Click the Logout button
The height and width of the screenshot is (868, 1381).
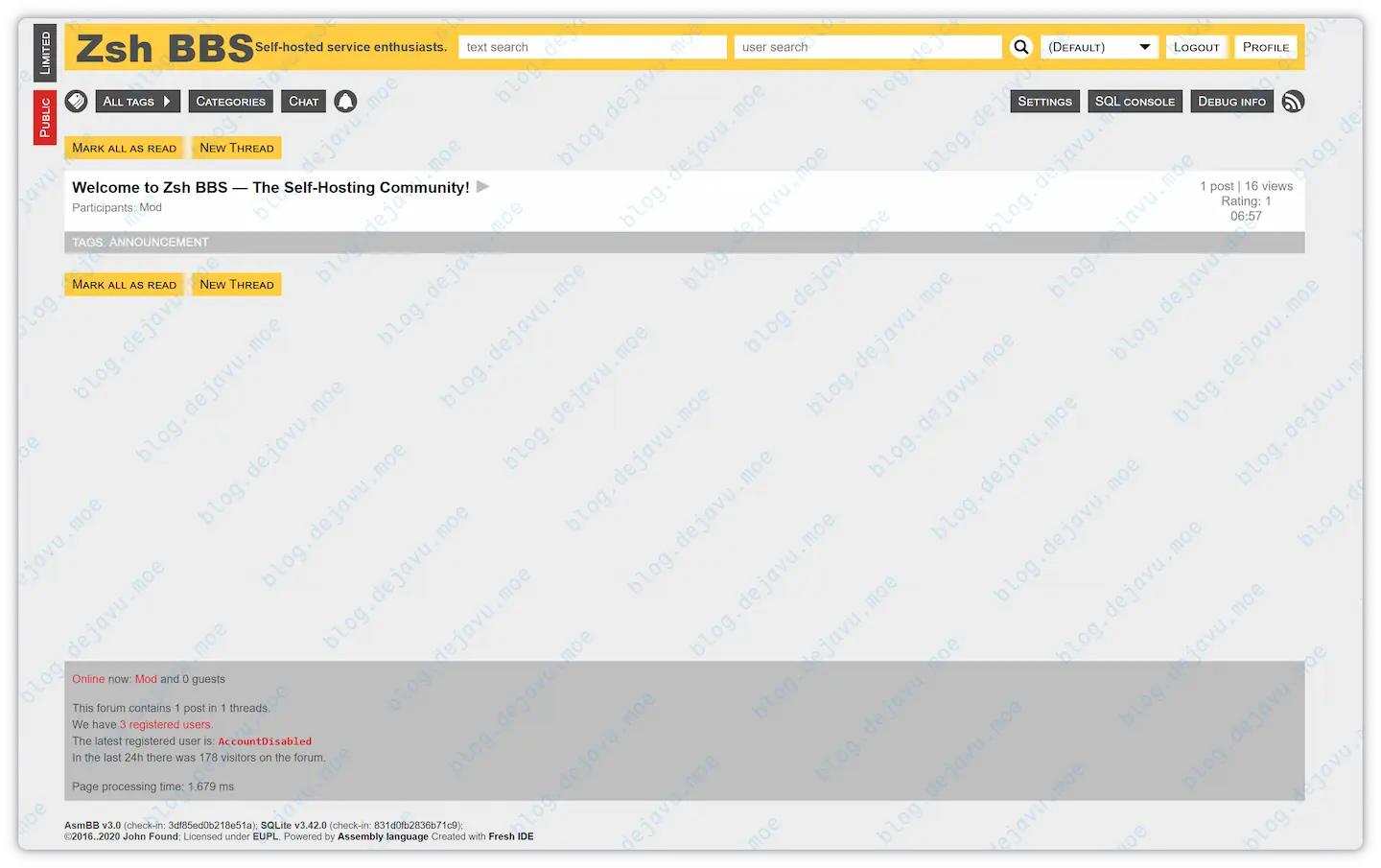coord(1196,46)
